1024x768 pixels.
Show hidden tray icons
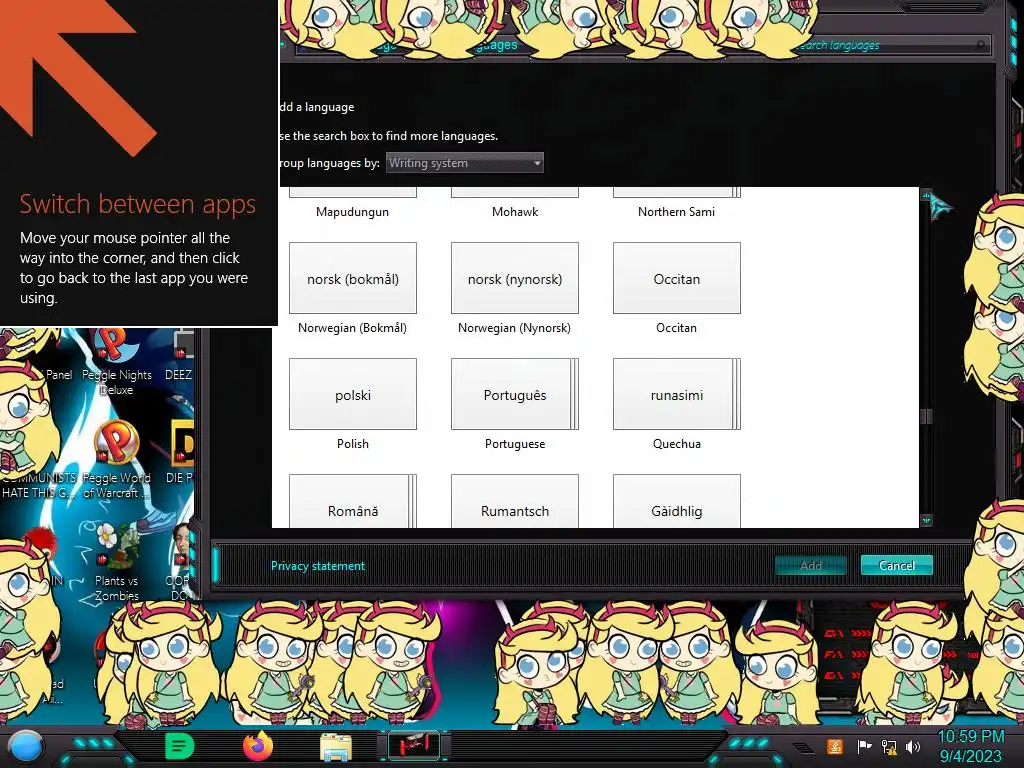coord(804,747)
